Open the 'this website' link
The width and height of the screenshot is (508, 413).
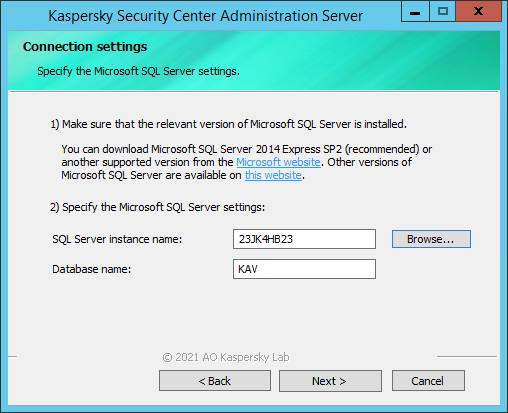pyautogui.click(x=273, y=175)
